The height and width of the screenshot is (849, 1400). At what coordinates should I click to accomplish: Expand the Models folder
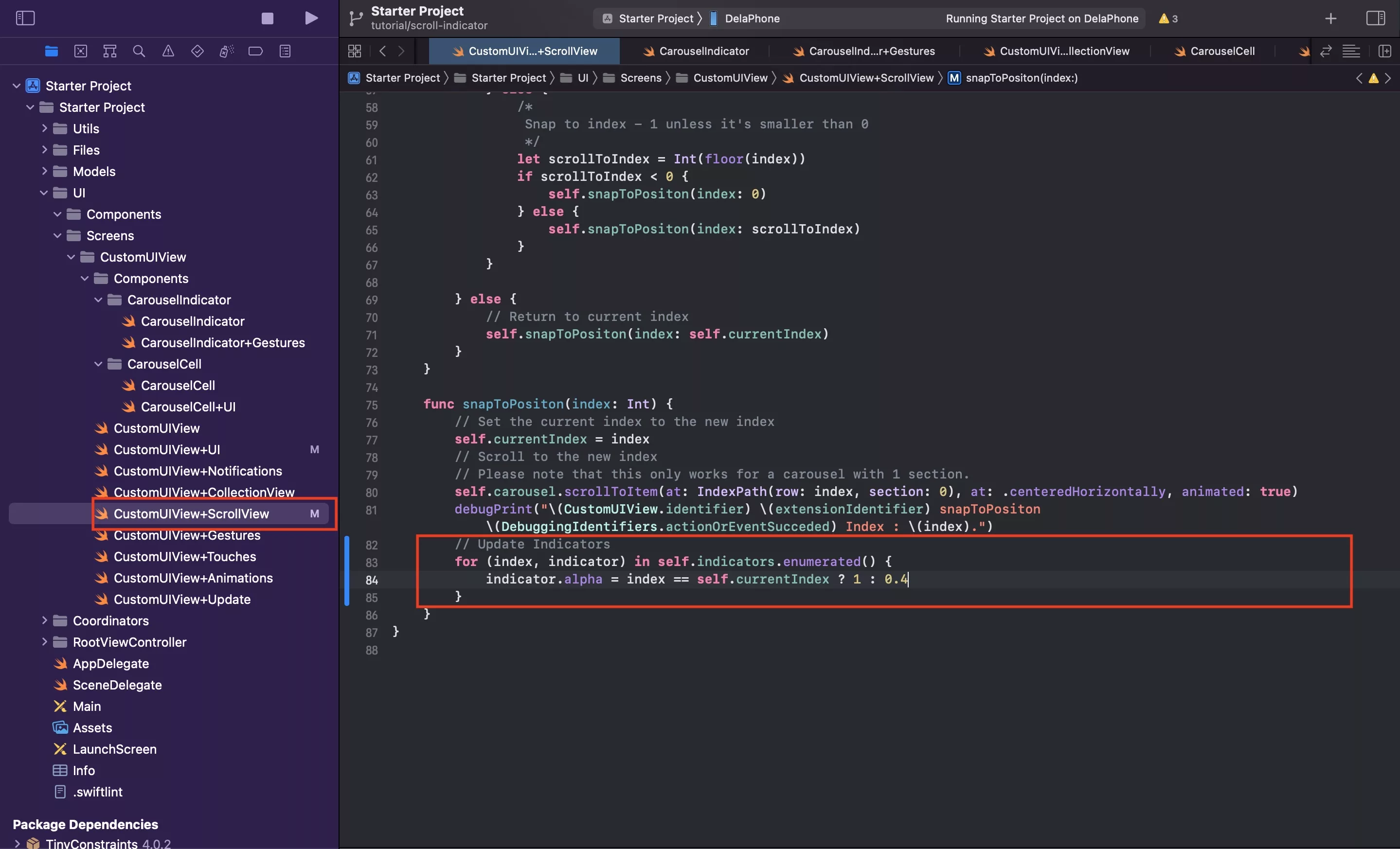pos(44,171)
